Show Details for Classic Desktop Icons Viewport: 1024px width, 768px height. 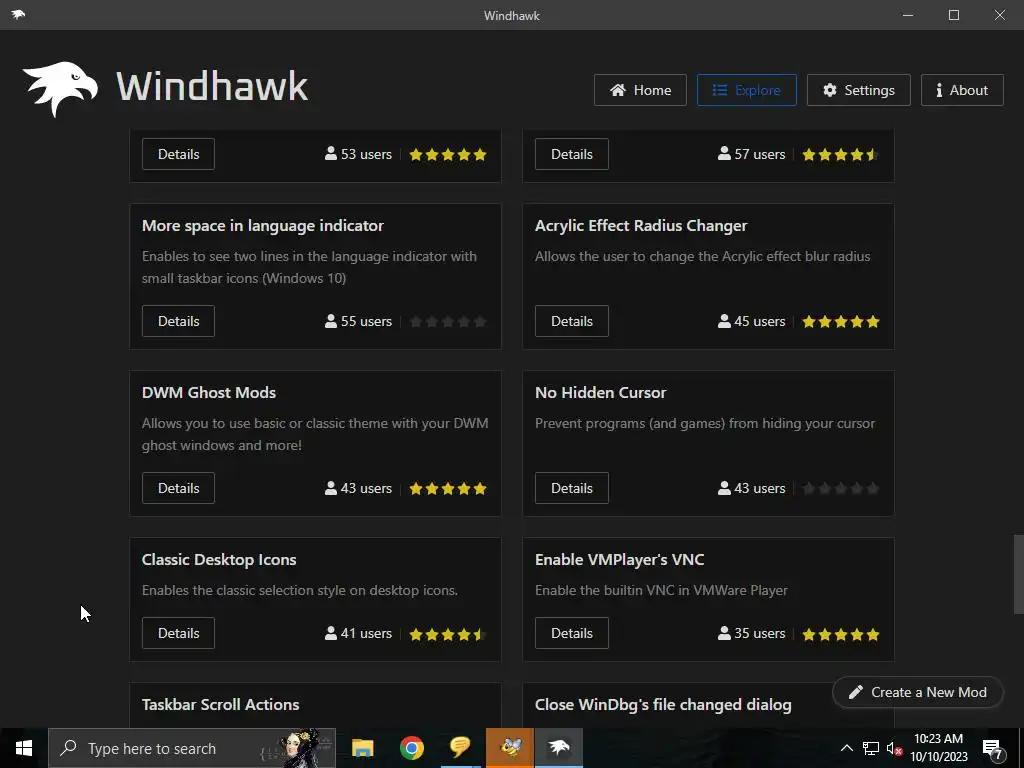click(x=178, y=633)
